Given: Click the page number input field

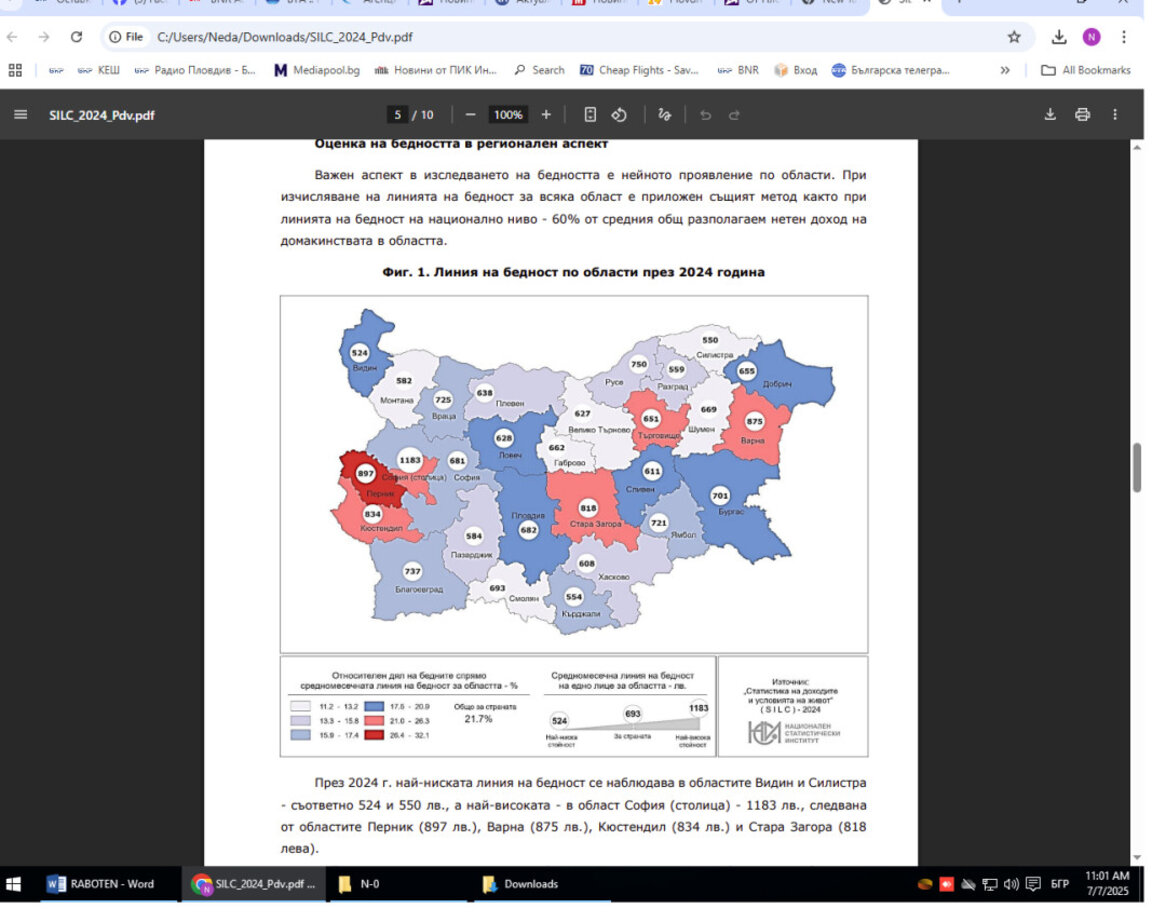Looking at the screenshot, I should point(397,115).
